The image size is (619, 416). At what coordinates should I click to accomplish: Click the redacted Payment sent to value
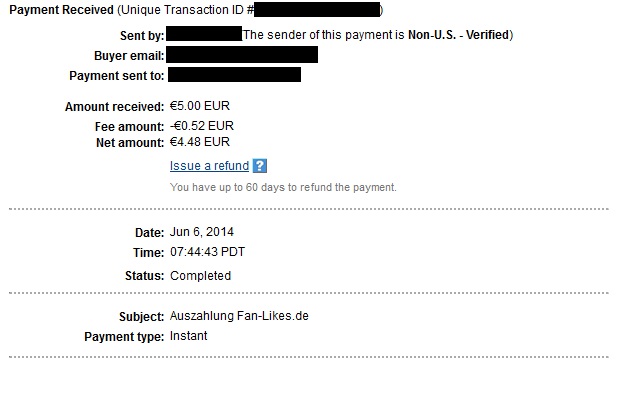click(234, 75)
